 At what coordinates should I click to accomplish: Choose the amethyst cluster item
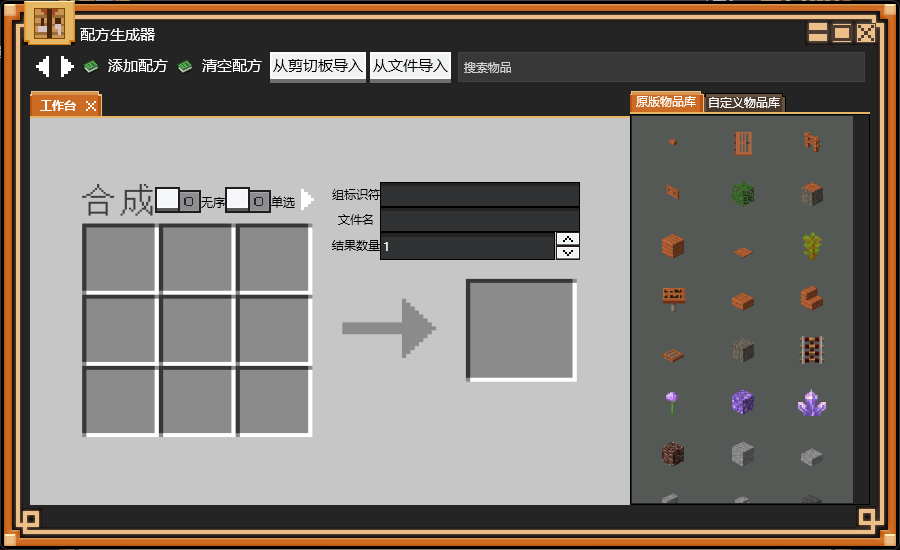tap(812, 403)
